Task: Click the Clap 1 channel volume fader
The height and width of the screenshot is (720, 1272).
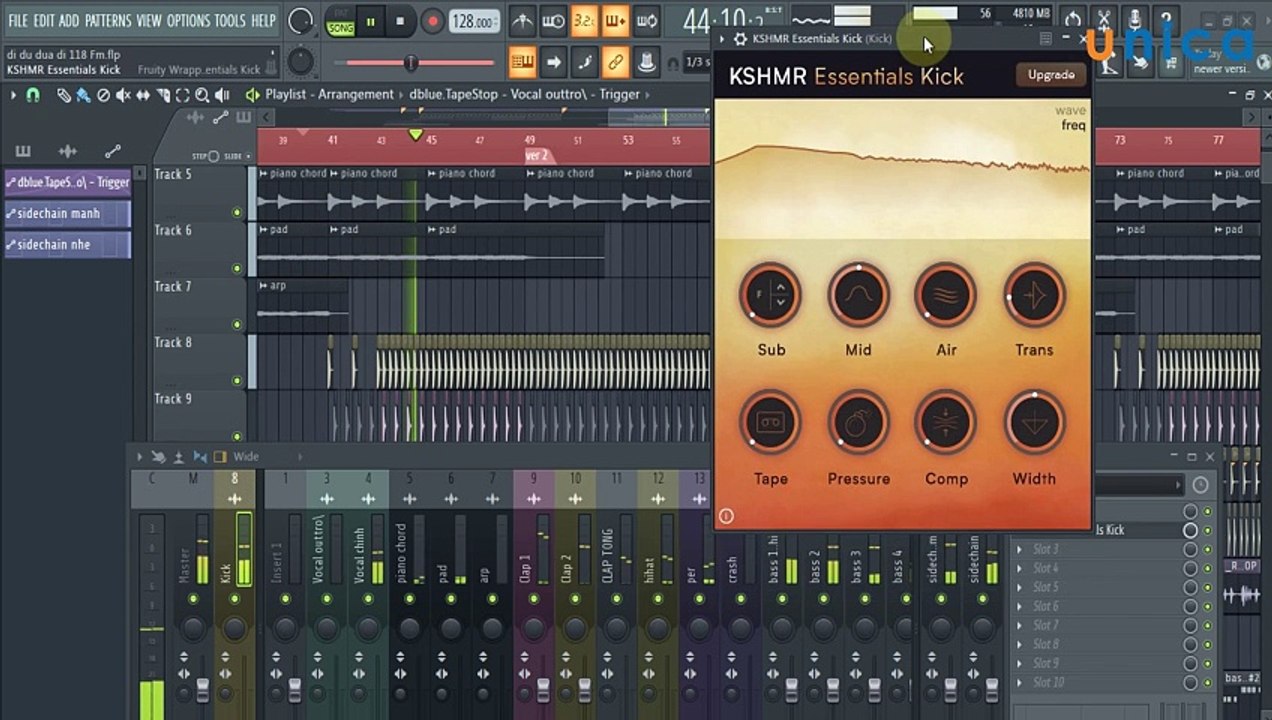Action: coord(543,688)
